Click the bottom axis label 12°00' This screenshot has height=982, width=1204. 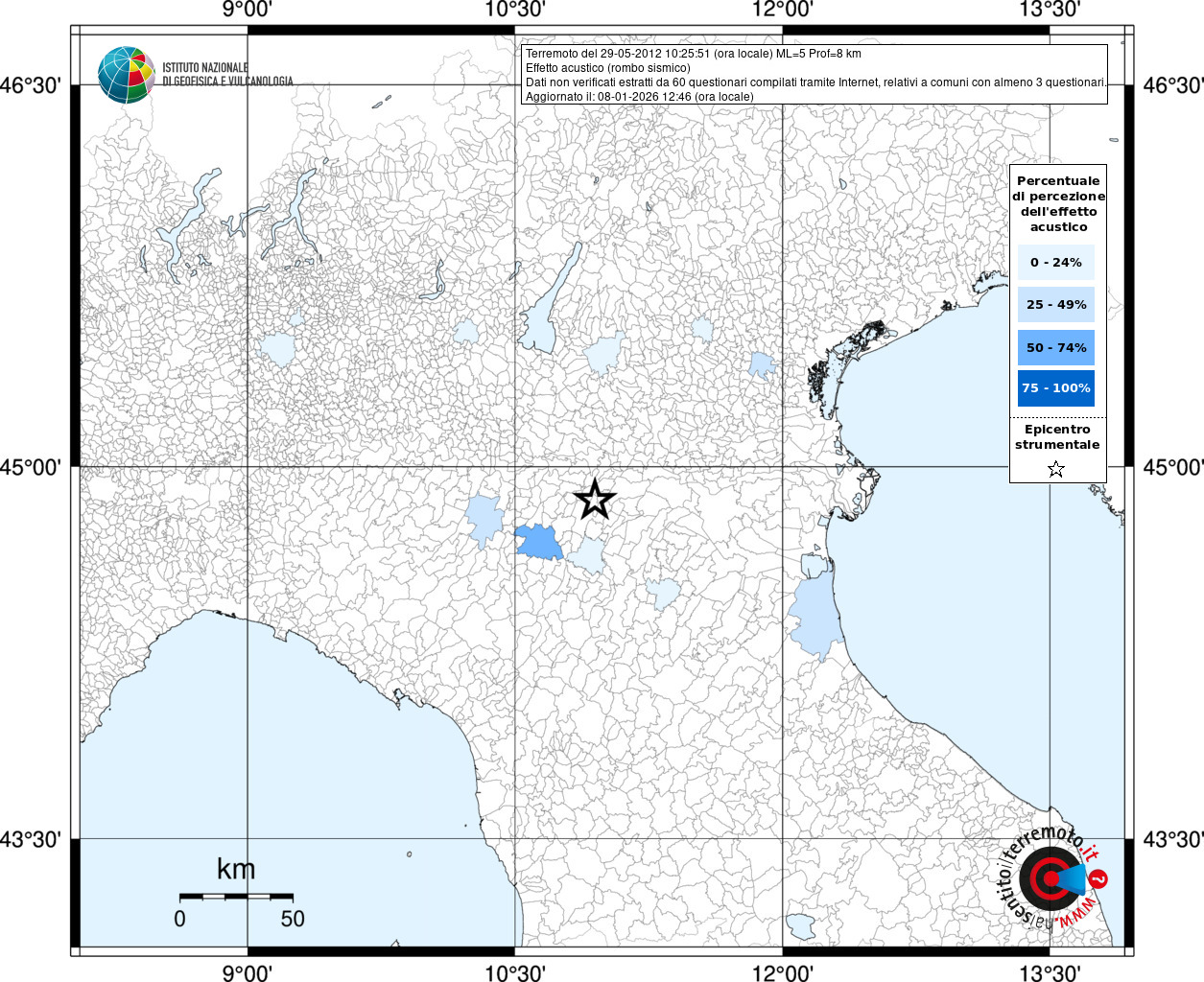(783, 973)
